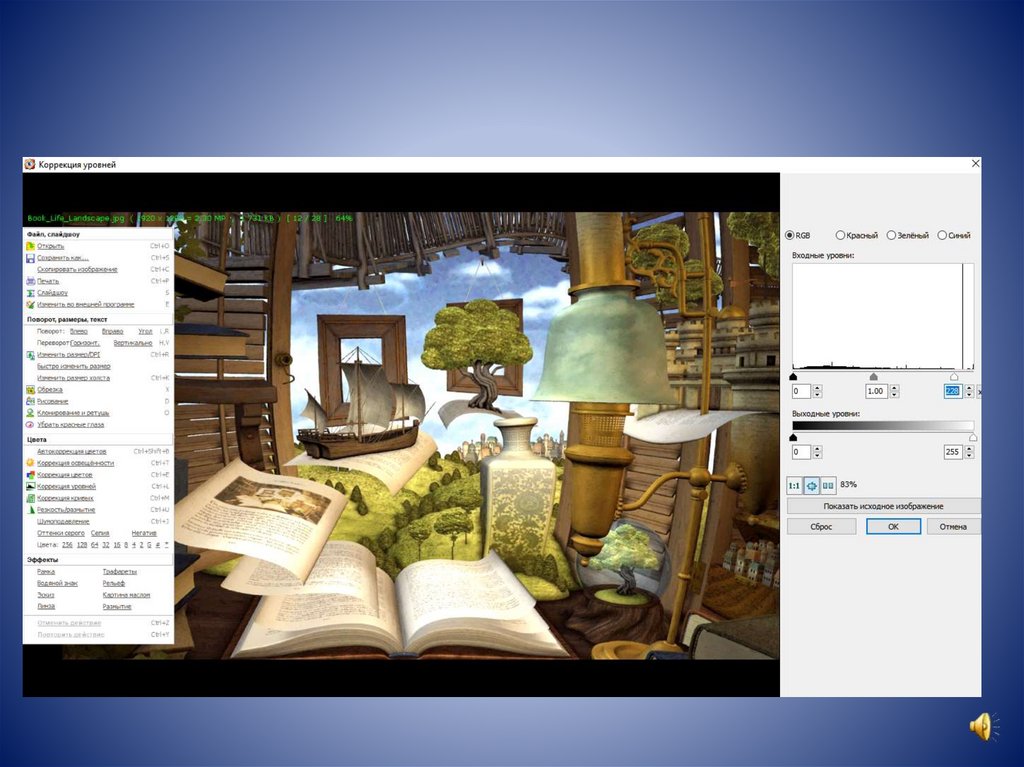Click the Убрать красные глаза eye icon

click(x=30, y=425)
